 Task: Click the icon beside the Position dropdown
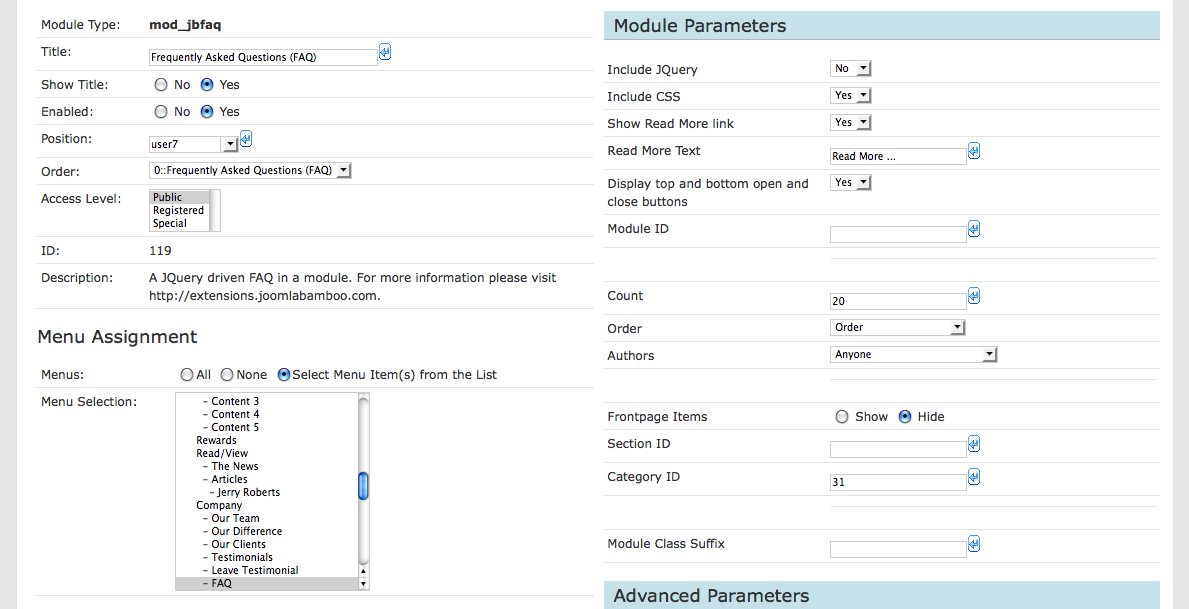tap(246, 139)
